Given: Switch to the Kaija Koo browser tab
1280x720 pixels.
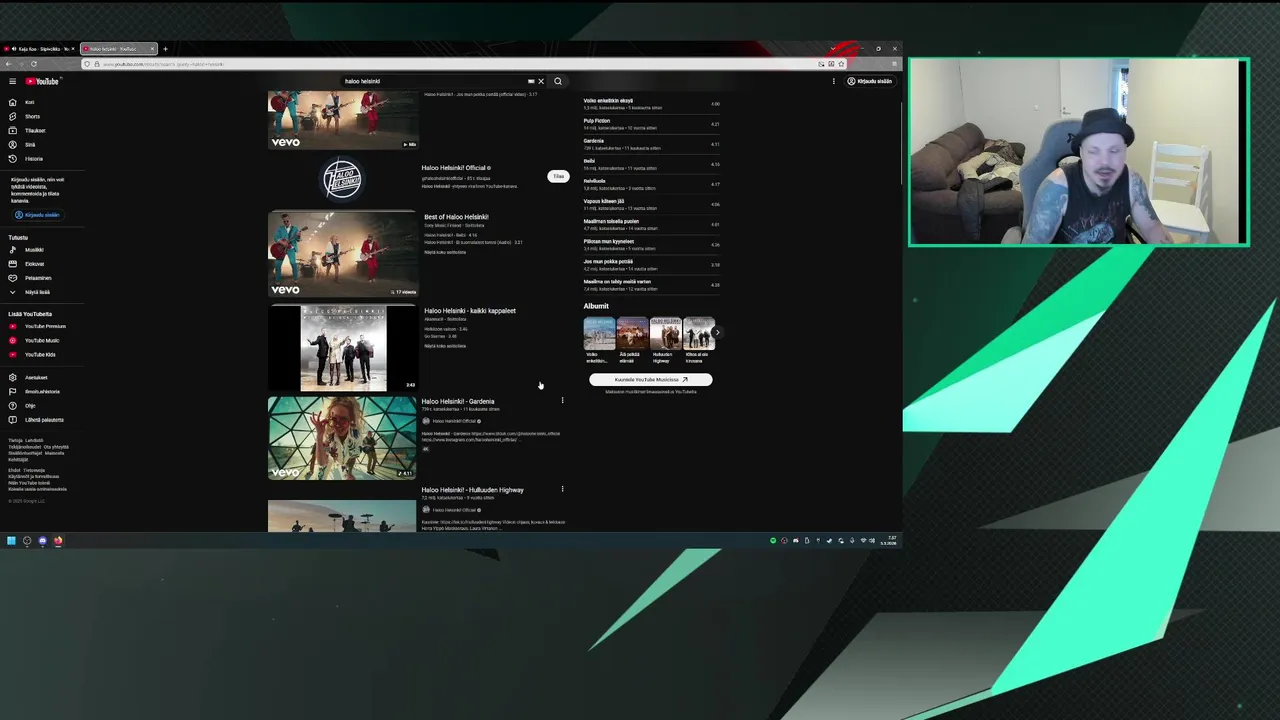Looking at the screenshot, I should 38,48.
